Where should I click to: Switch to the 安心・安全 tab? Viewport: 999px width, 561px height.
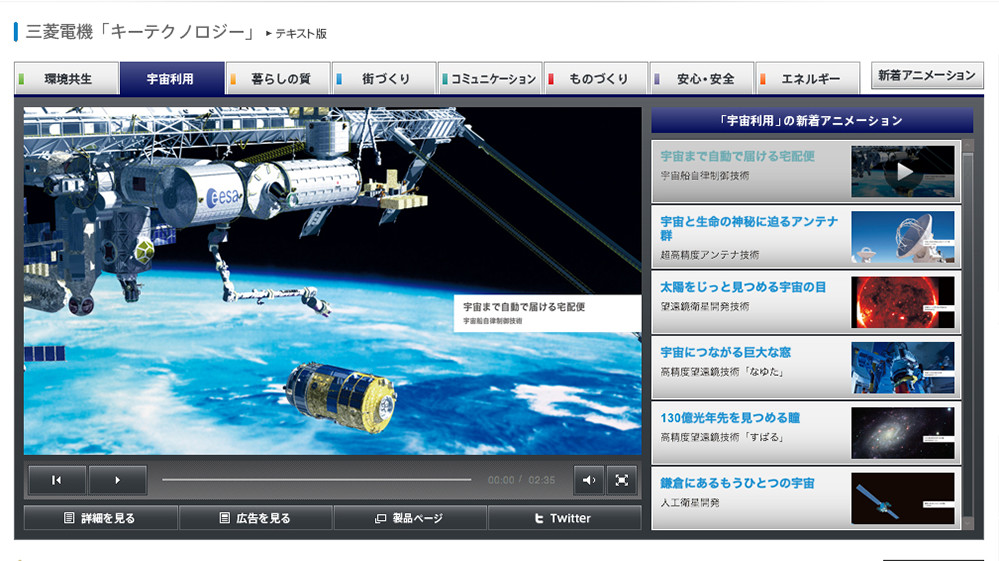point(701,78)
